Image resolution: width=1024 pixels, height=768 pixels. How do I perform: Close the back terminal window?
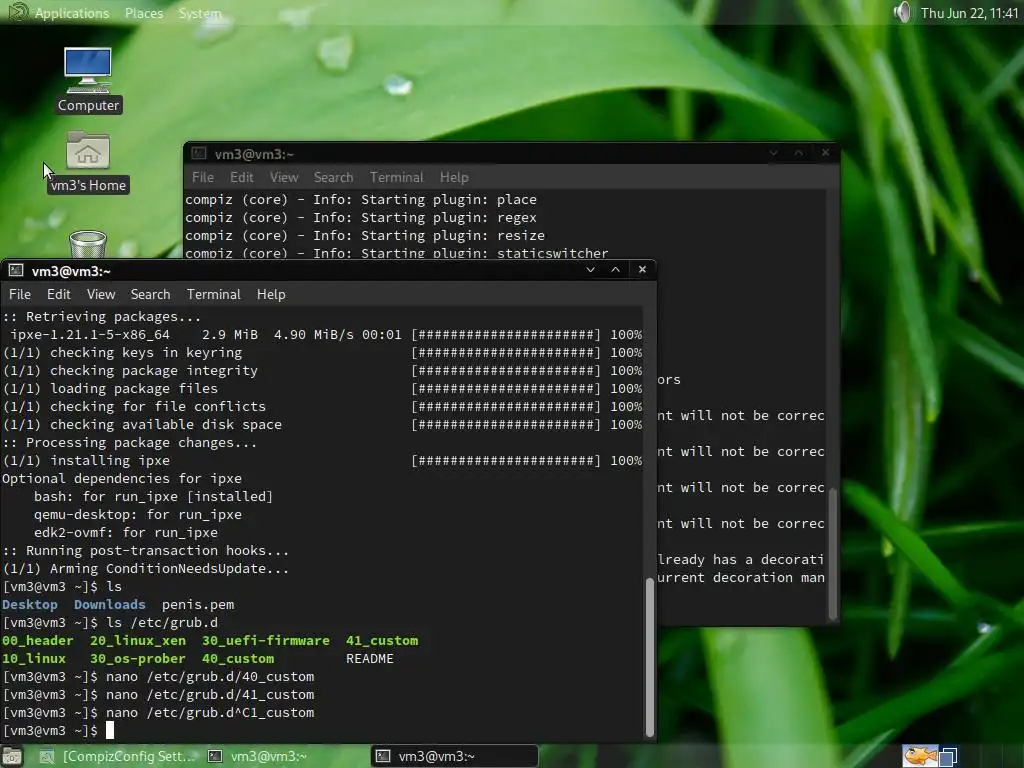point(825,152)
